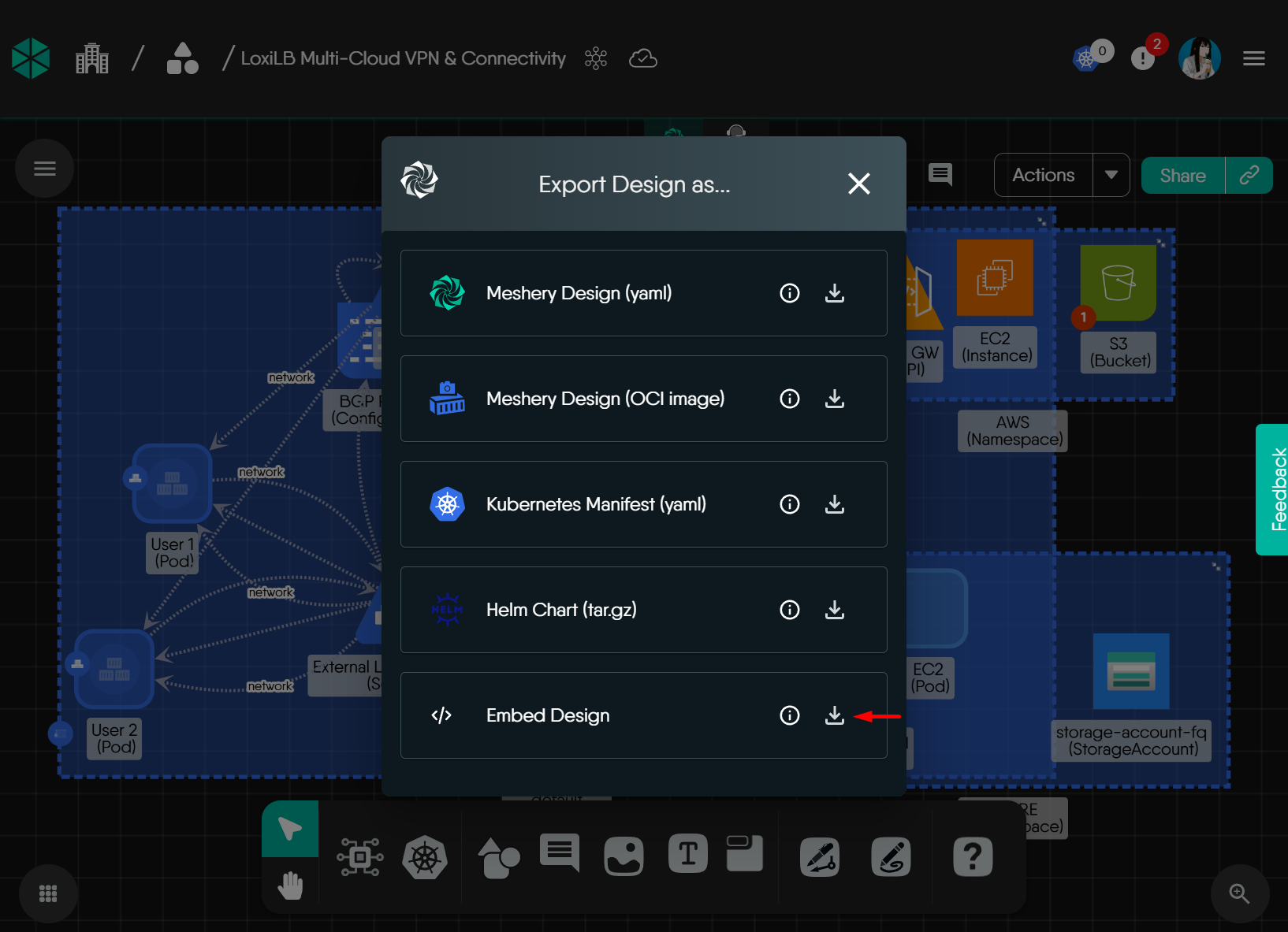Click the Share button
The height and width of the screenshot is (932, 1288).
[x=1183, y=176]
